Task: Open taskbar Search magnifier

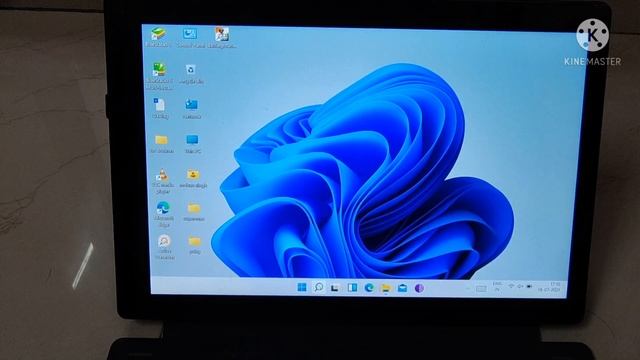Action: (318, 287)
